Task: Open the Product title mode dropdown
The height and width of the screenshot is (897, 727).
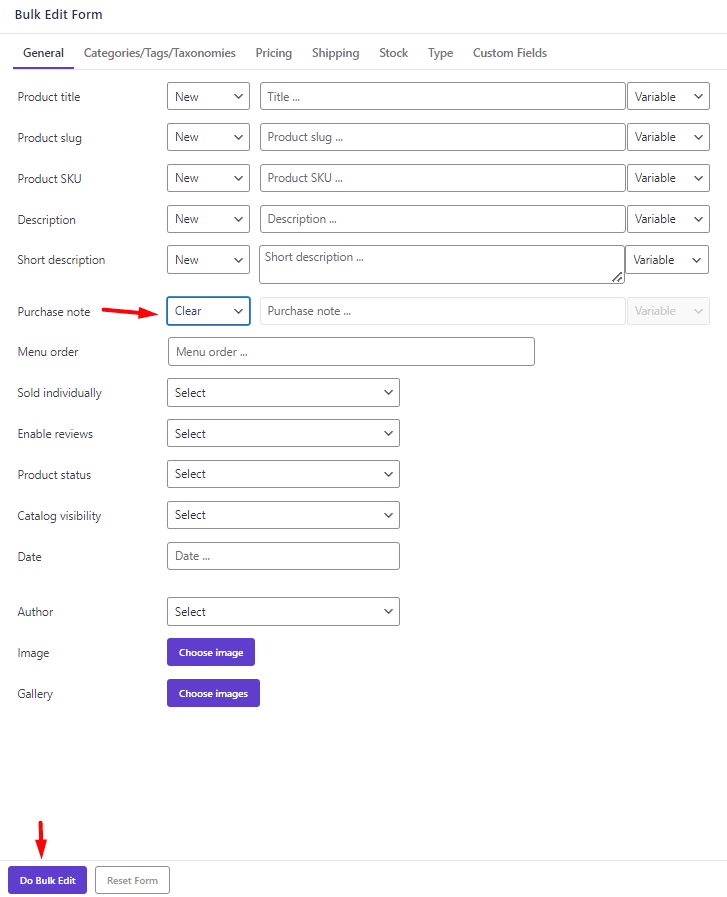Action: (207, 96)
